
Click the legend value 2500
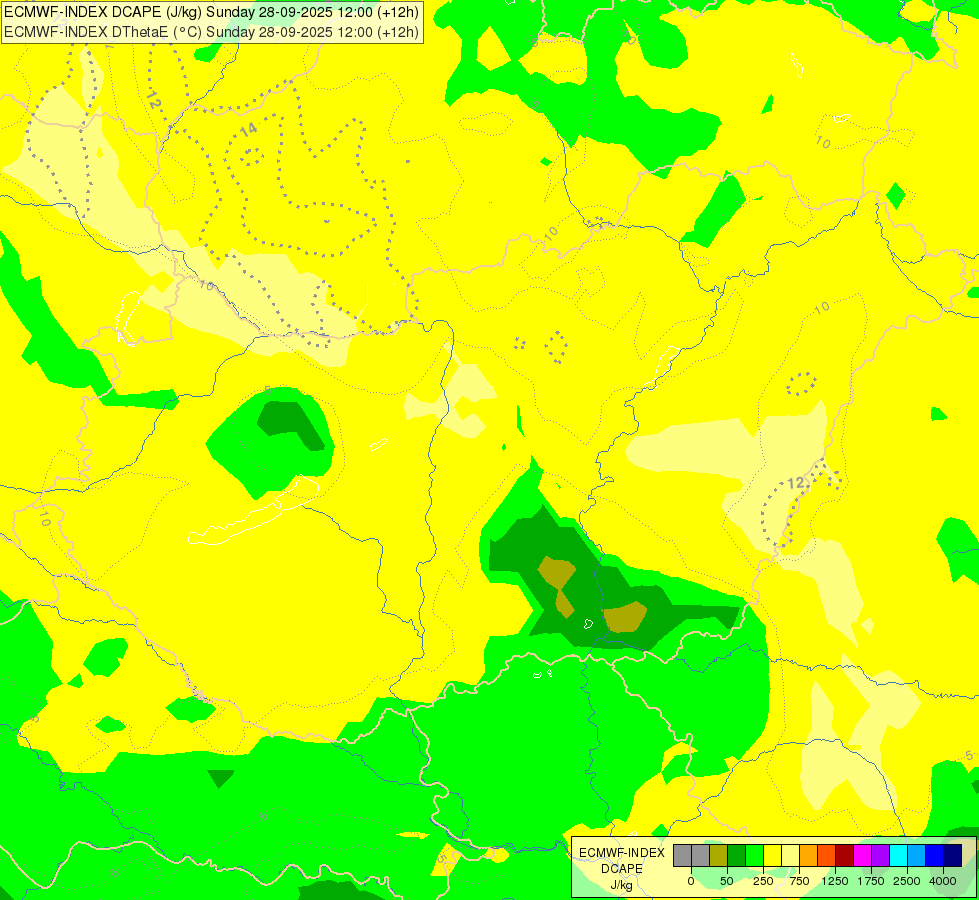(907, 881)
